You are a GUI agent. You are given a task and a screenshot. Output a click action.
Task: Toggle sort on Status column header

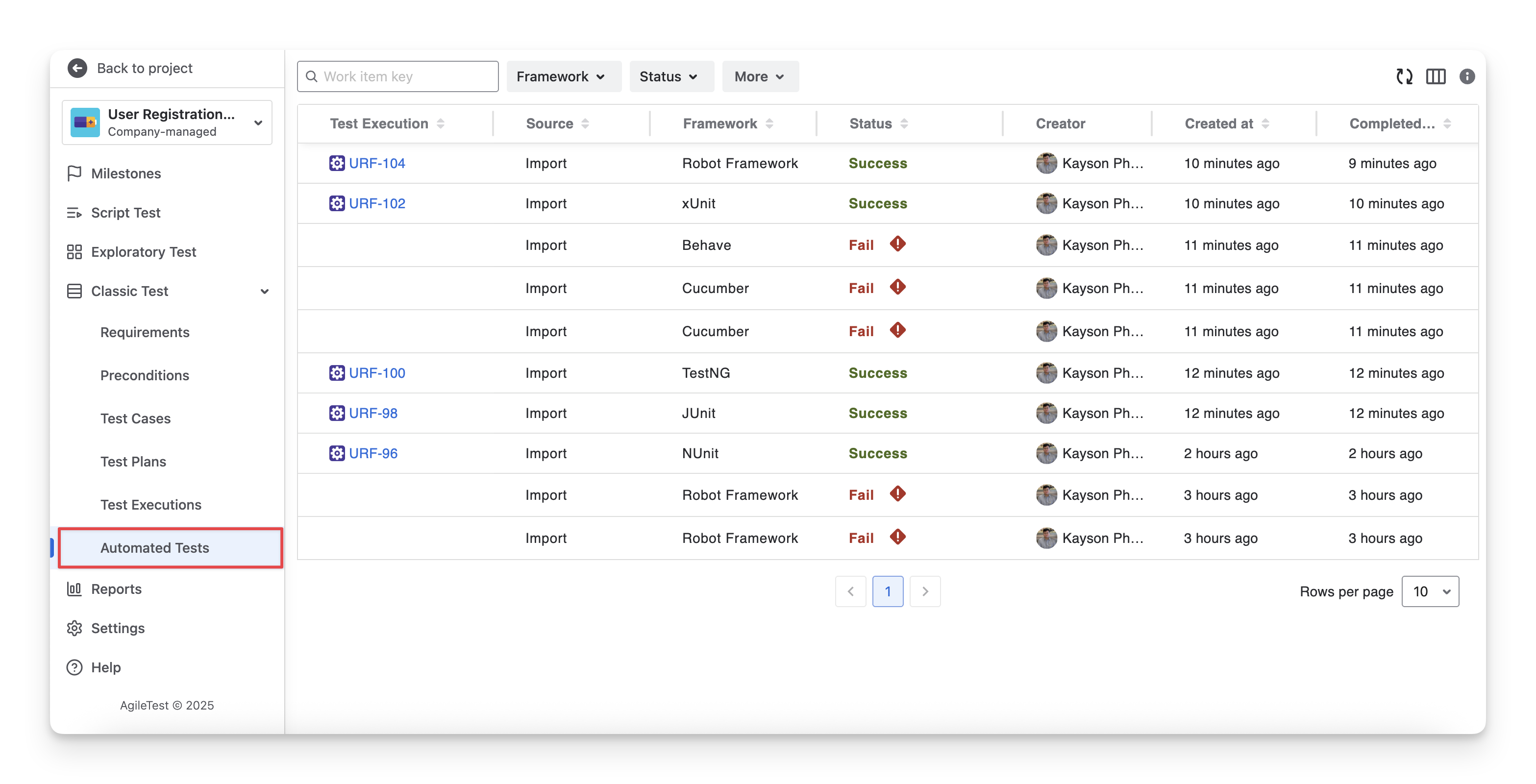click(x=904, y=123)
